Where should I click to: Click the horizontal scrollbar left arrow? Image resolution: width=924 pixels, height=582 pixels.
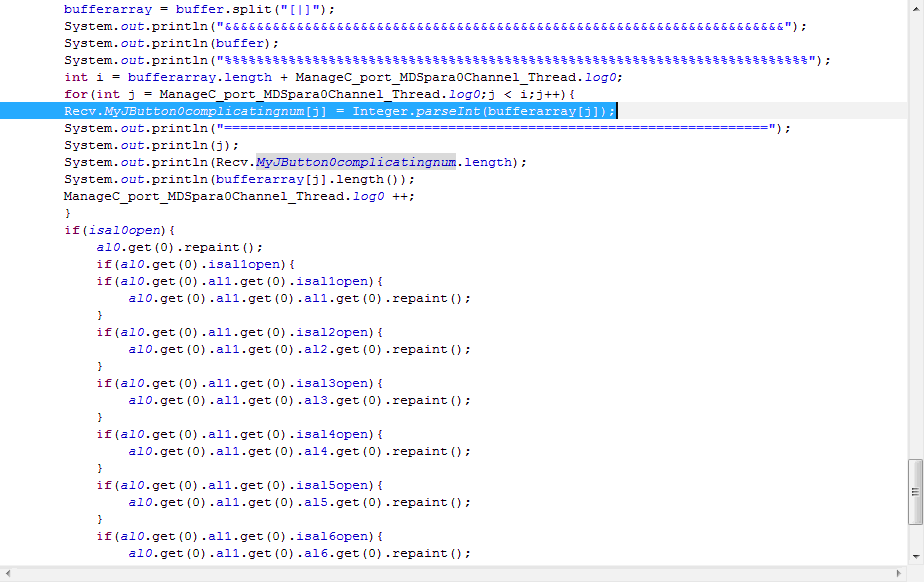click(8, 574)
